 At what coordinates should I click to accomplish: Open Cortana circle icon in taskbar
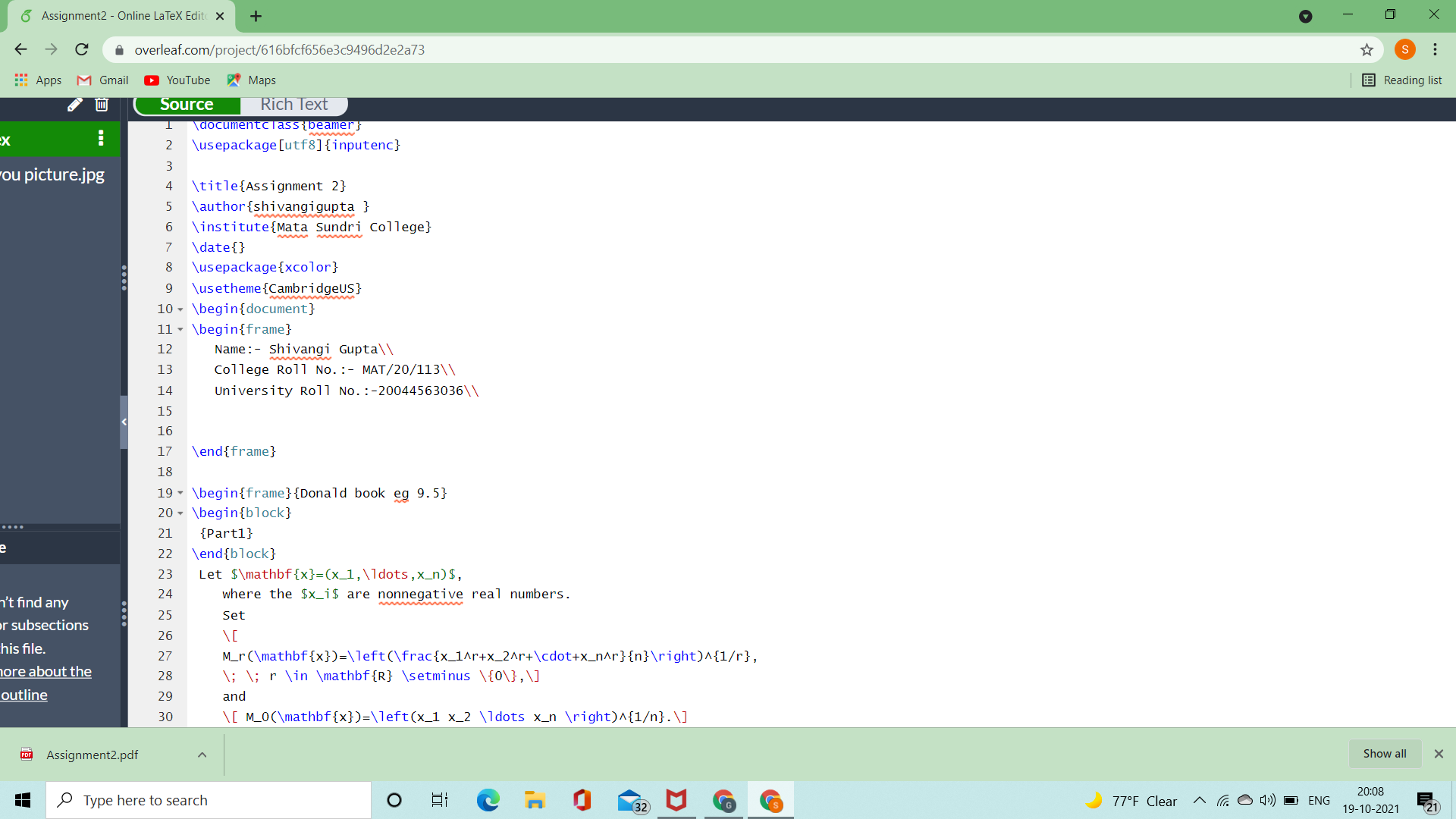click(394, 800)
